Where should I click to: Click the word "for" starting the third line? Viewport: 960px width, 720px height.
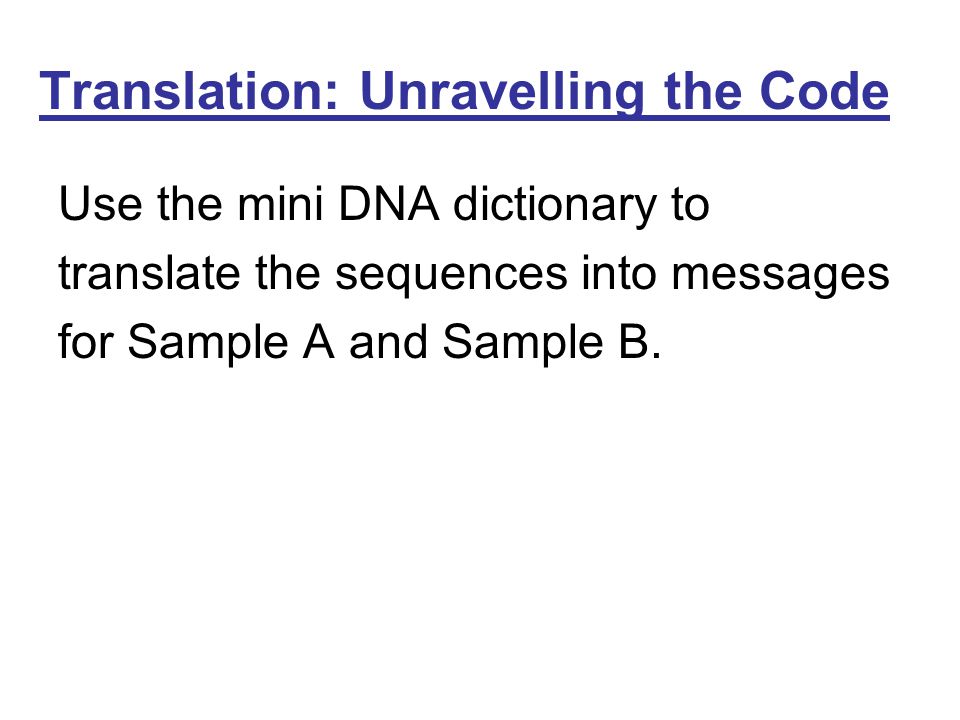coord(85,340)
